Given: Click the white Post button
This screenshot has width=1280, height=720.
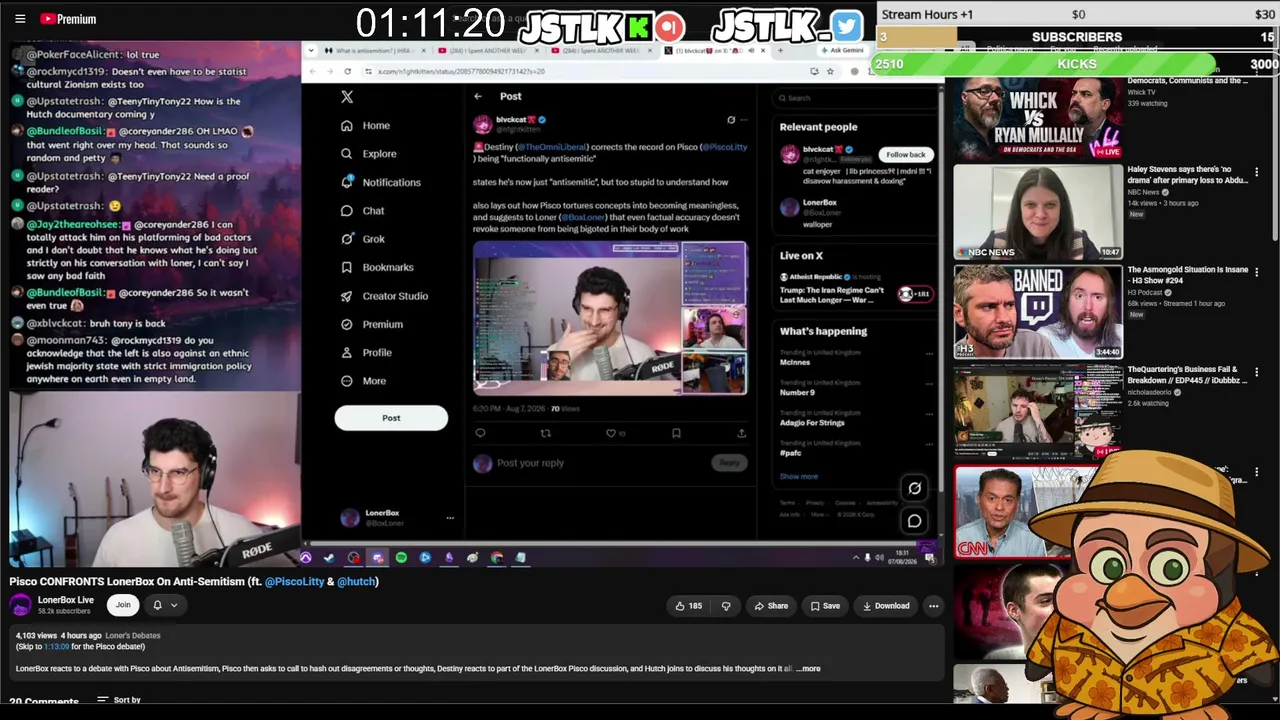Looking at the screenshot, I should [391, 418].
